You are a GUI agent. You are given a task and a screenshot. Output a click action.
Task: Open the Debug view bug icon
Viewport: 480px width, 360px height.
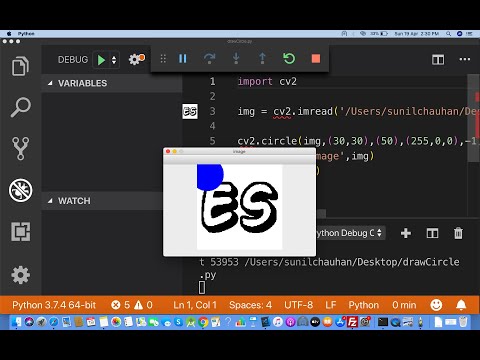coord(21,190)
